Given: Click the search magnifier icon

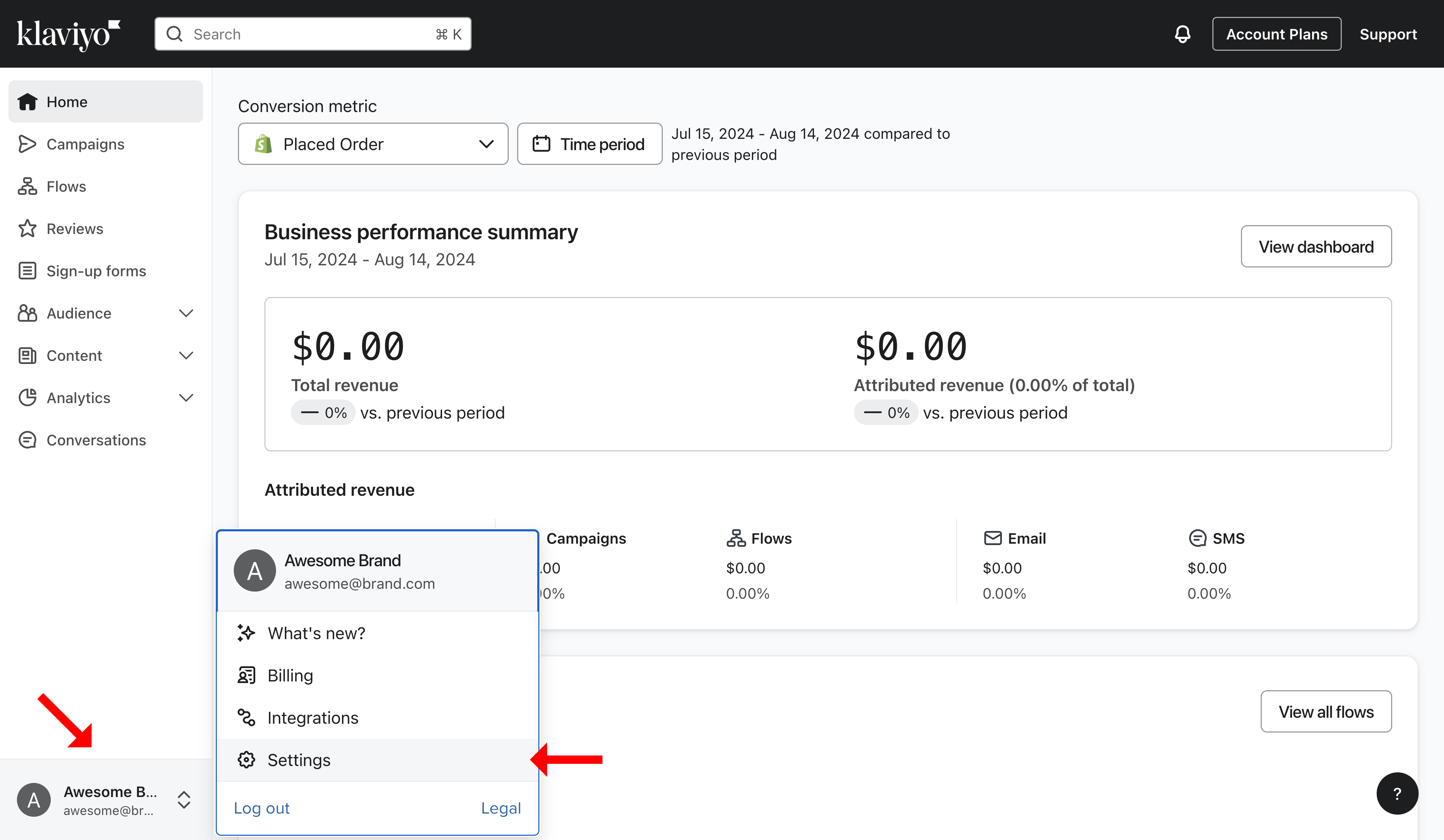Looking at the screenshot, I should point(174,35).
